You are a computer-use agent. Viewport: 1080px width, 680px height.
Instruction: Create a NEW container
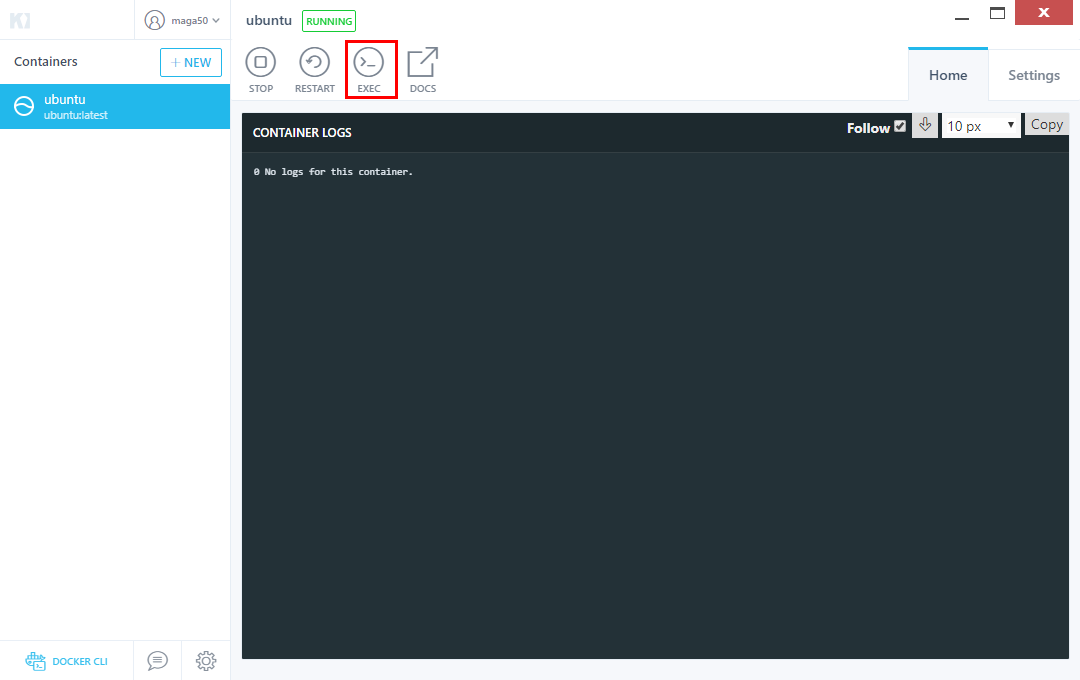[x=190, y=61]
